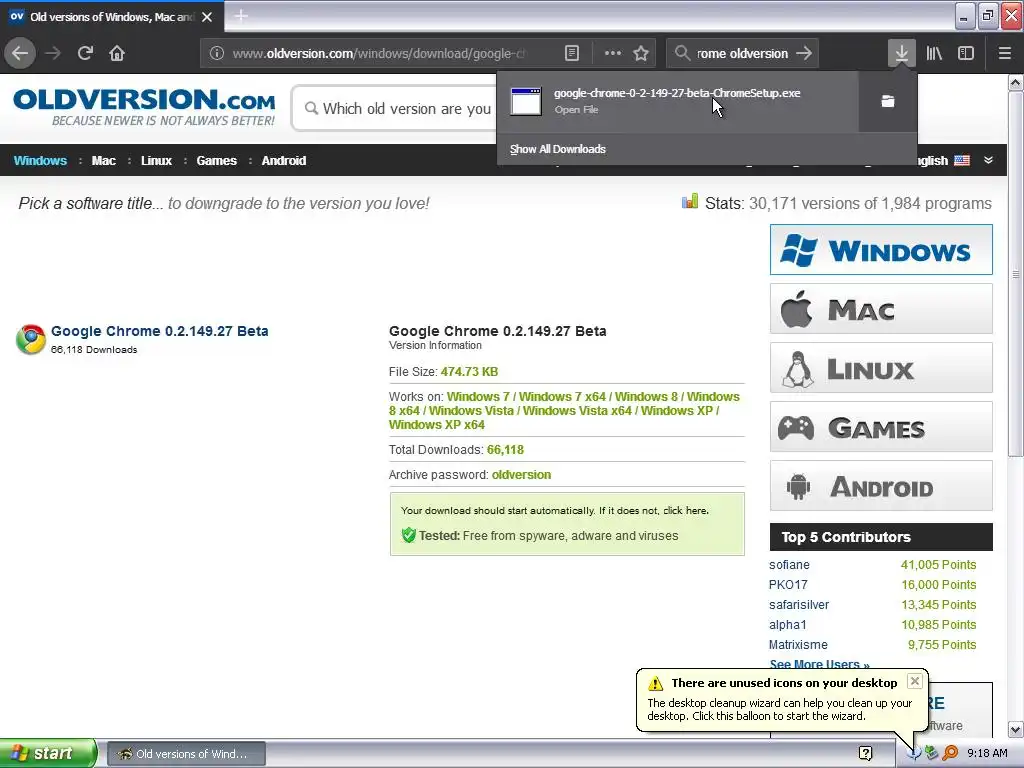Open contributor Matrixisme's profile
Image resolution: width=1024 pixels, height=768 pixels.
click(x=798, y=645)
